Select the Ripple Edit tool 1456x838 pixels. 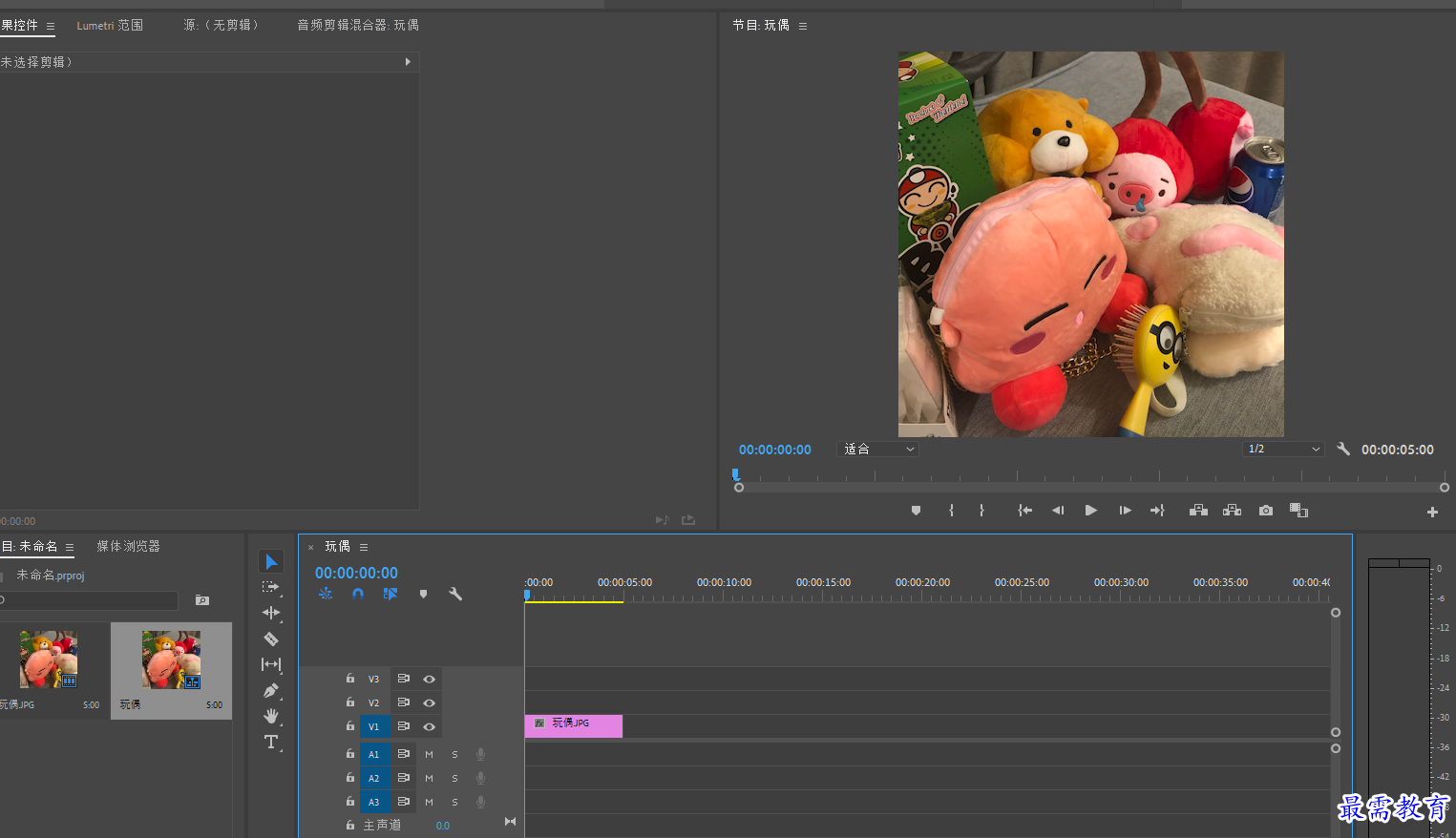pos(271,613)
